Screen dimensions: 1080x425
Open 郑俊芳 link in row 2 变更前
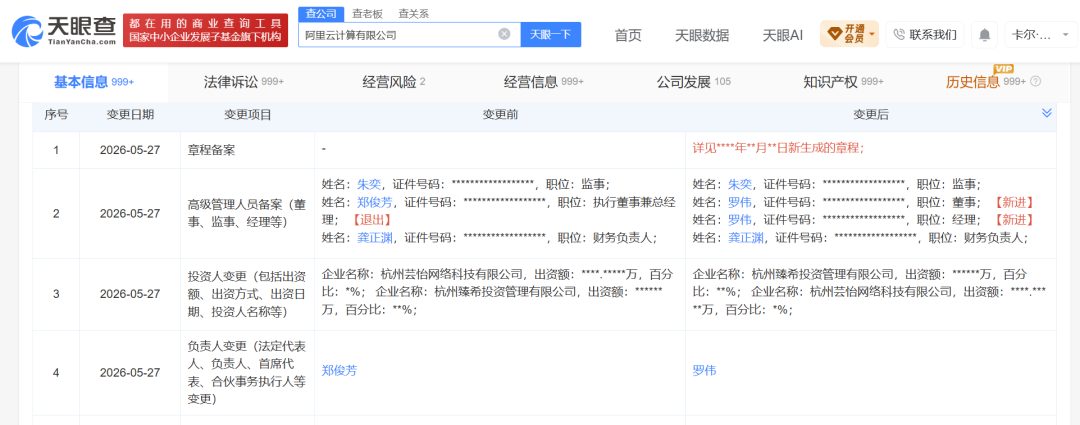[x=375, y=202]
